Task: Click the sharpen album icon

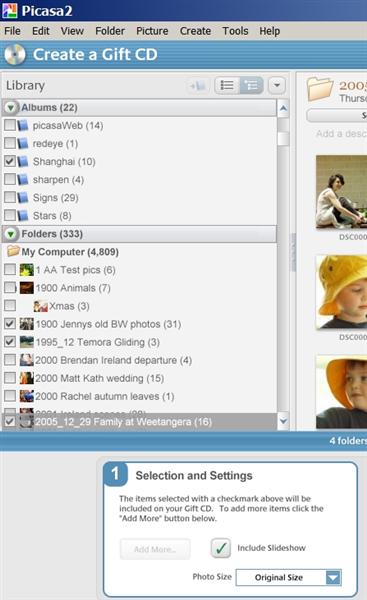Action: tap(23, 179)
